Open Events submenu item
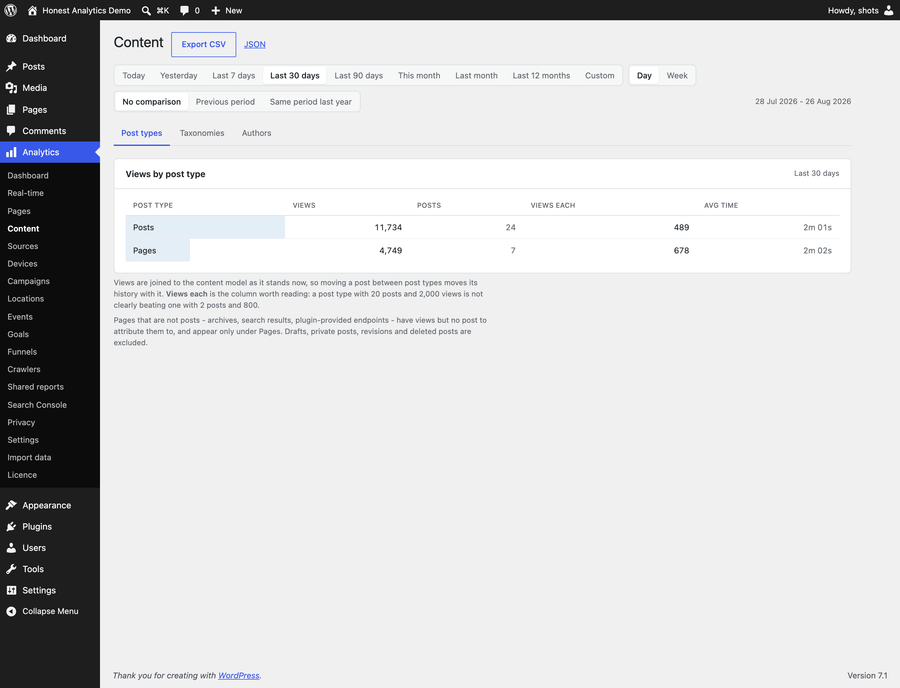The height and width of the screenshot is (688, 900). (x=20, y=317)
